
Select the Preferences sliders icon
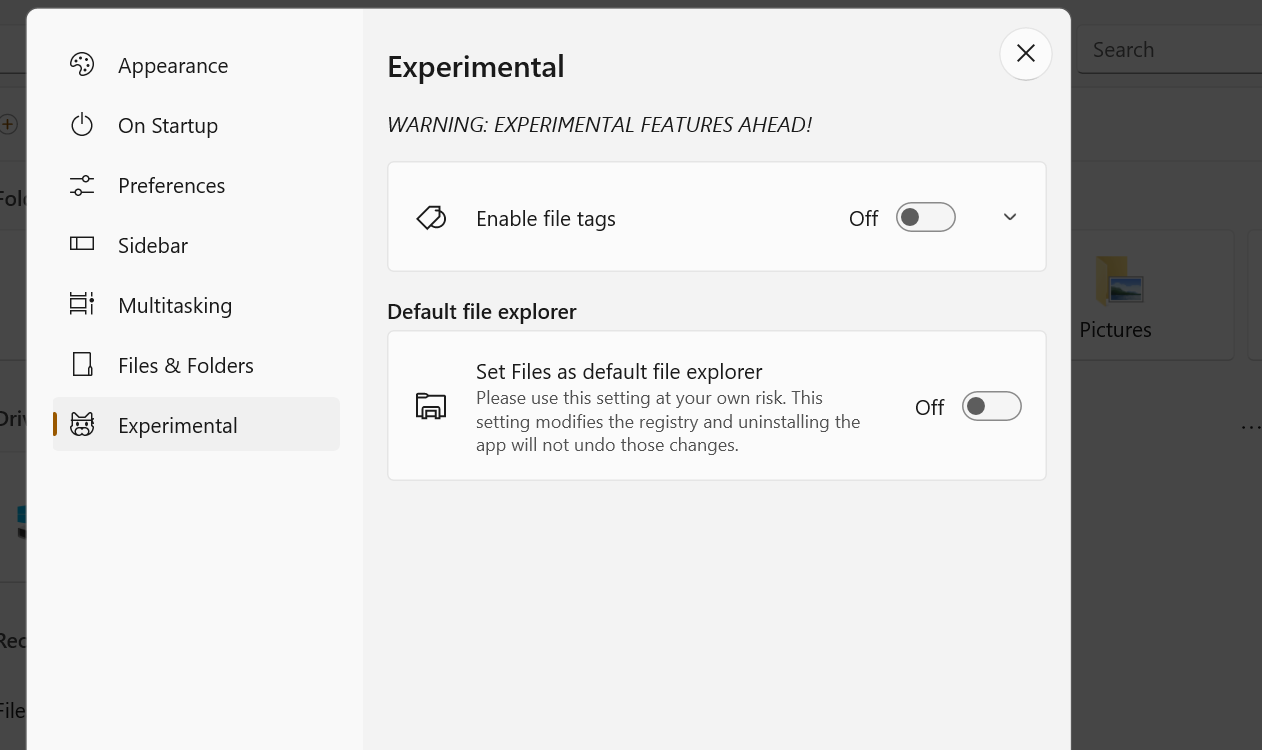tap(82, 184)
